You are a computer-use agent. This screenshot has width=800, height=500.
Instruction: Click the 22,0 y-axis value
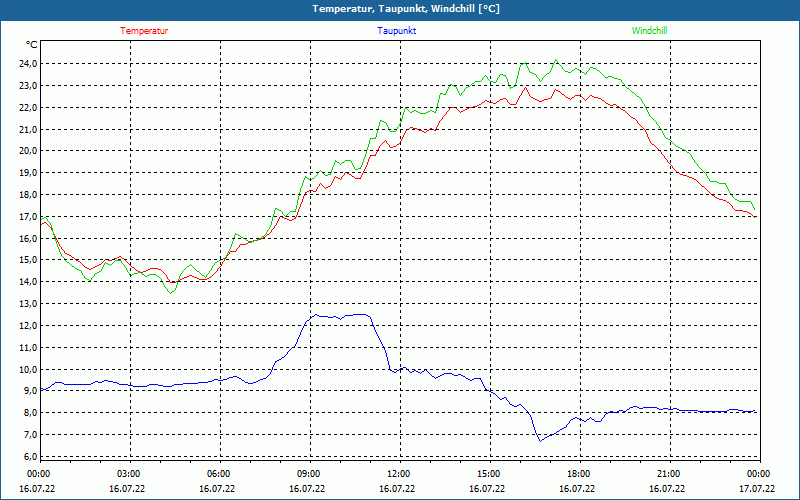click(29, 108)
